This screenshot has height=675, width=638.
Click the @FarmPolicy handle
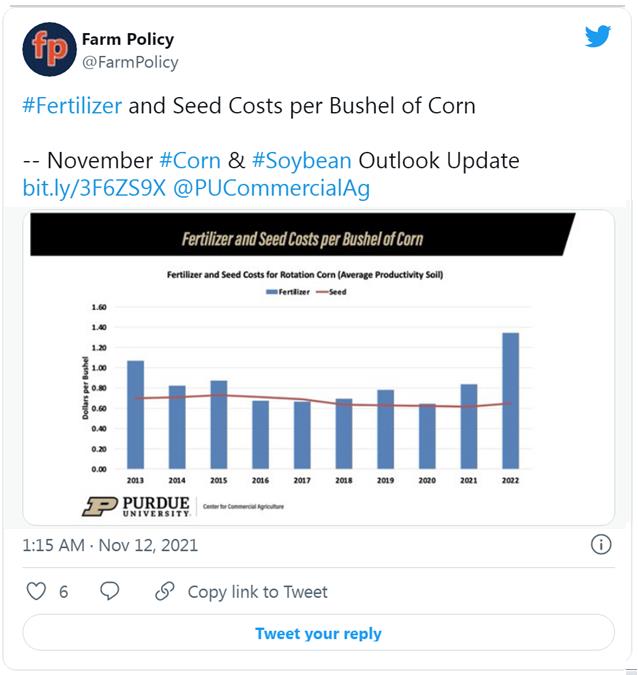tap(130, 62)
